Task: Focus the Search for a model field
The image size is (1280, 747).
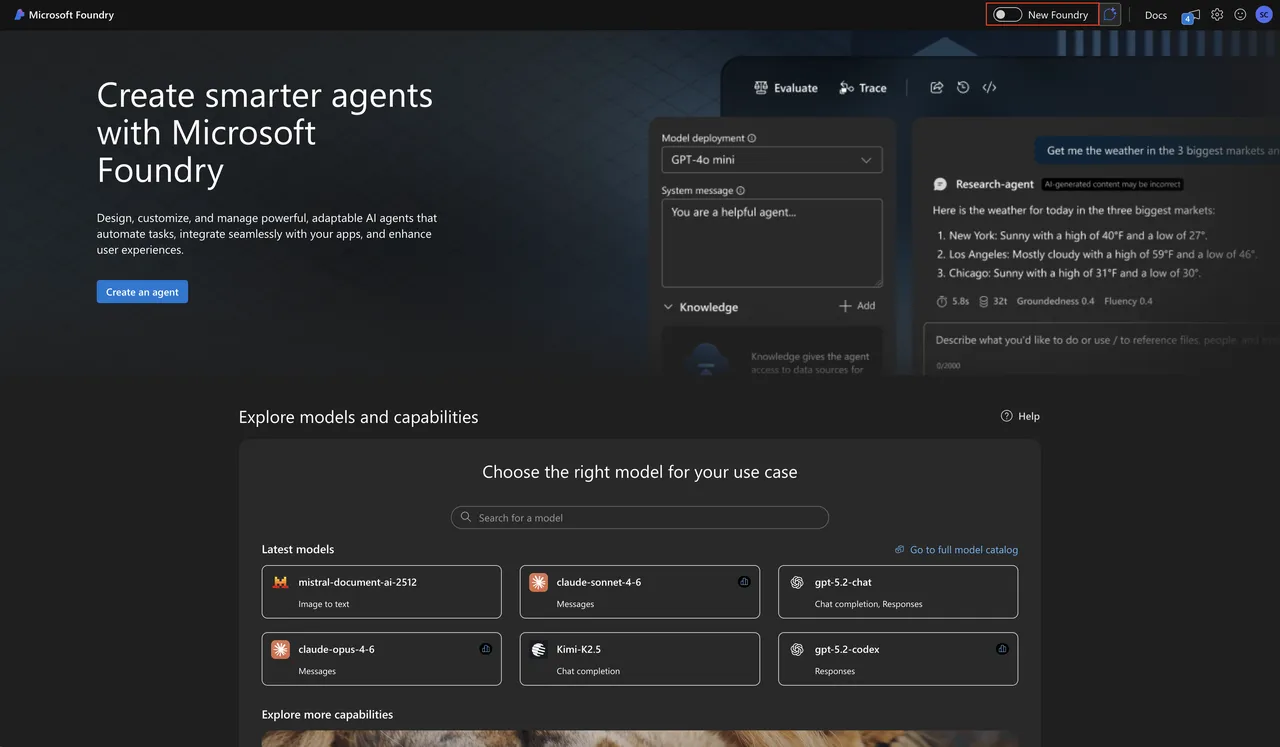Action: pos(640,518)
